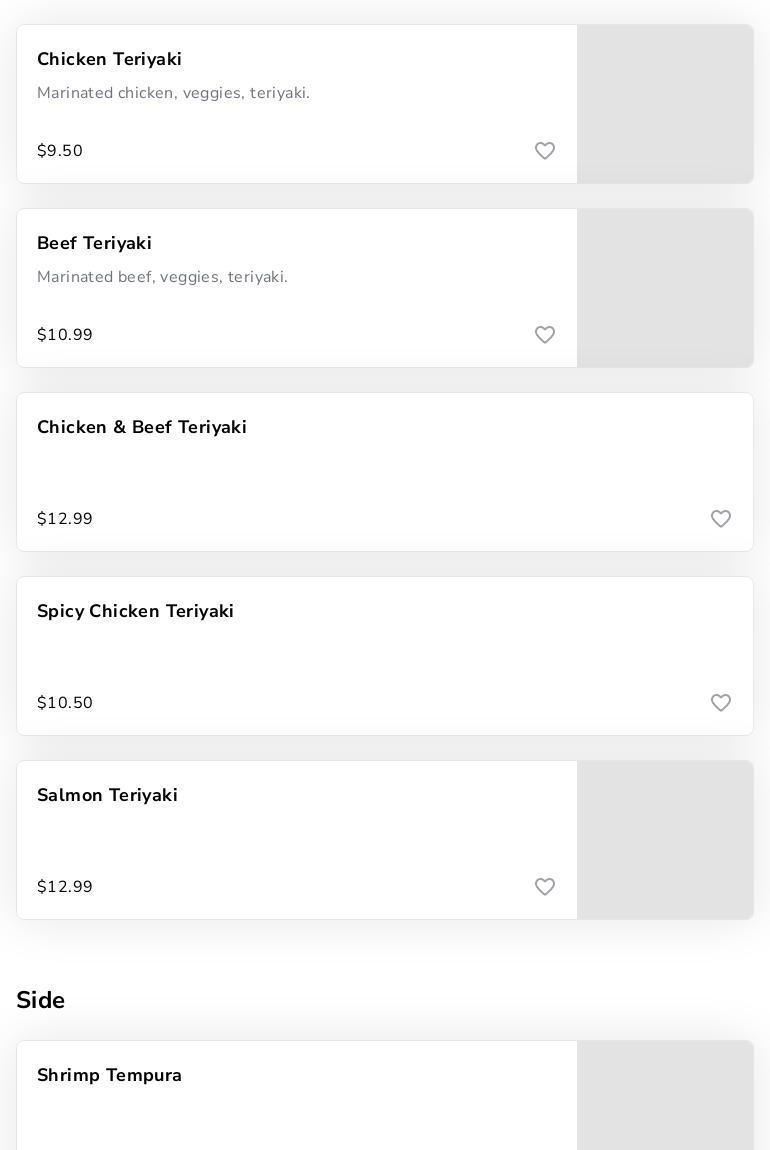Screen dimensions: 770x1150
Task: Open the Chicken Teriyaki menu item
Action: [x=110, y=60]
